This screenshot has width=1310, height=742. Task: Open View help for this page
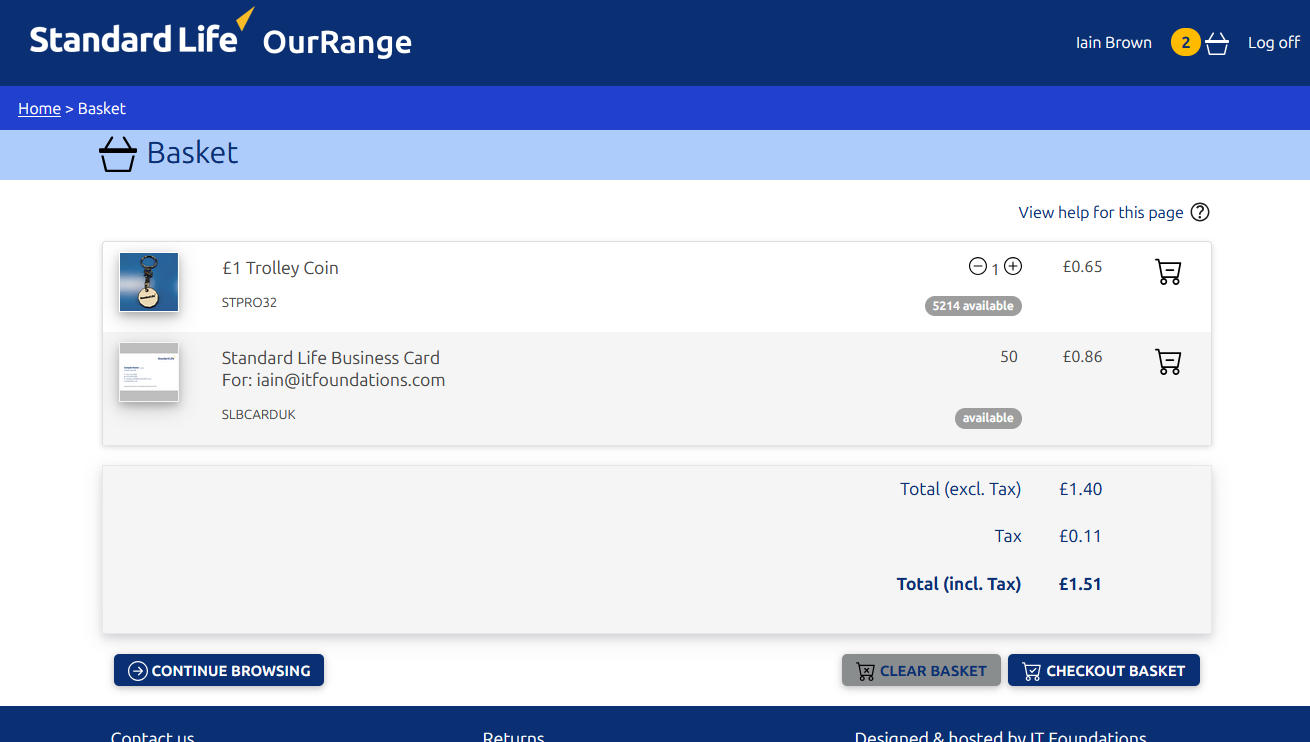click(x=1100, y=212)
